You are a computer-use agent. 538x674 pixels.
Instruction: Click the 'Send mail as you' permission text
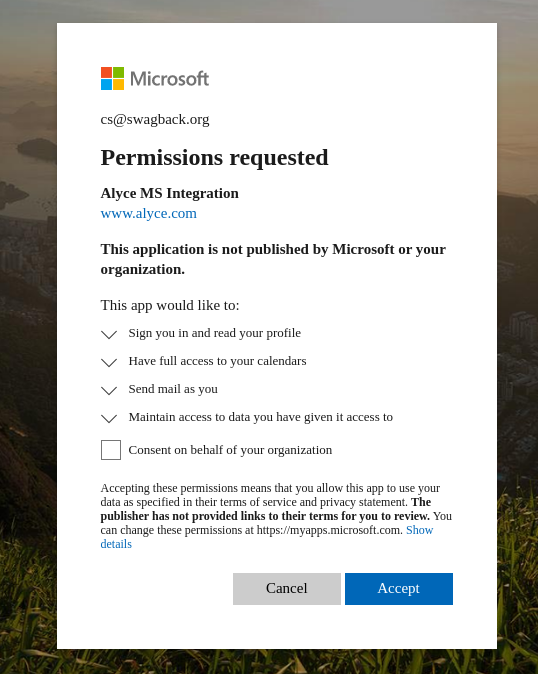point(173,389)
